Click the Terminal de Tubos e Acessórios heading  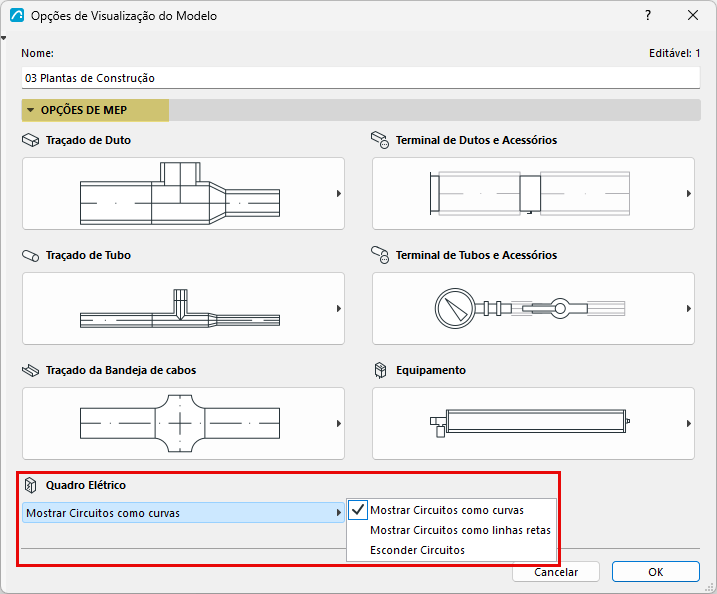pyautogui.click(x=476, y=255)
